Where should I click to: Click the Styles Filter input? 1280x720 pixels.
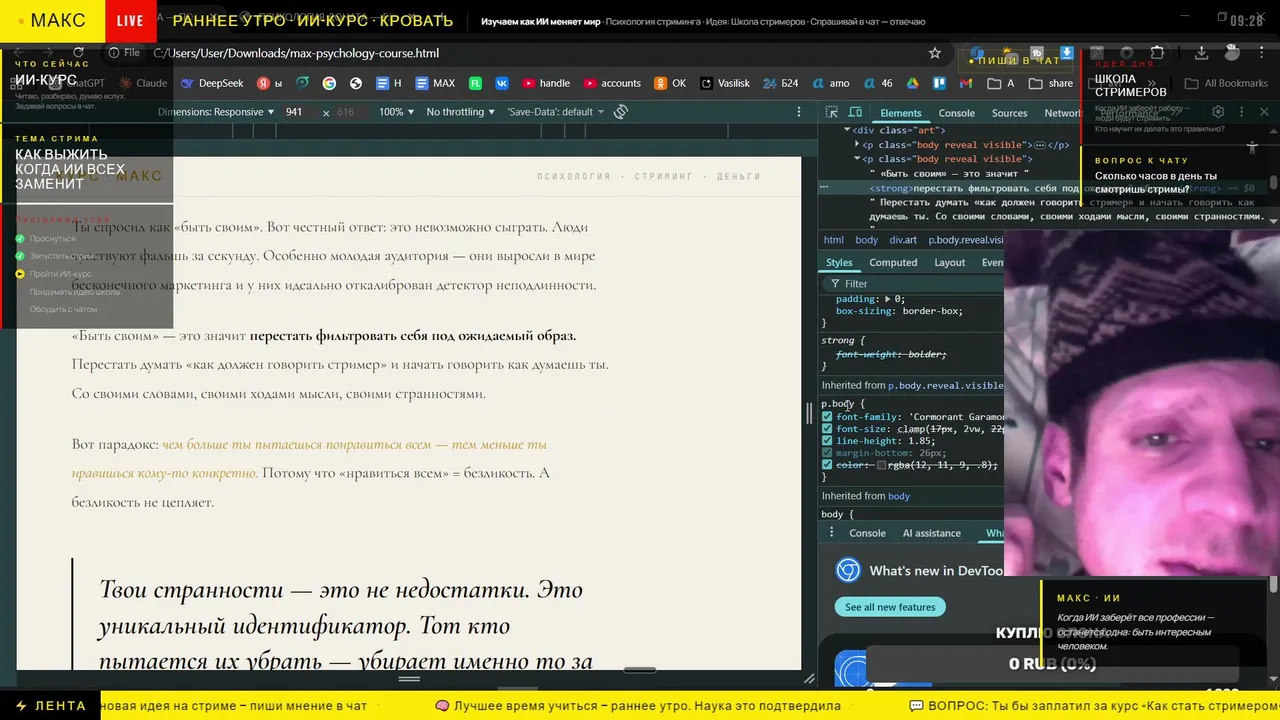920,284
